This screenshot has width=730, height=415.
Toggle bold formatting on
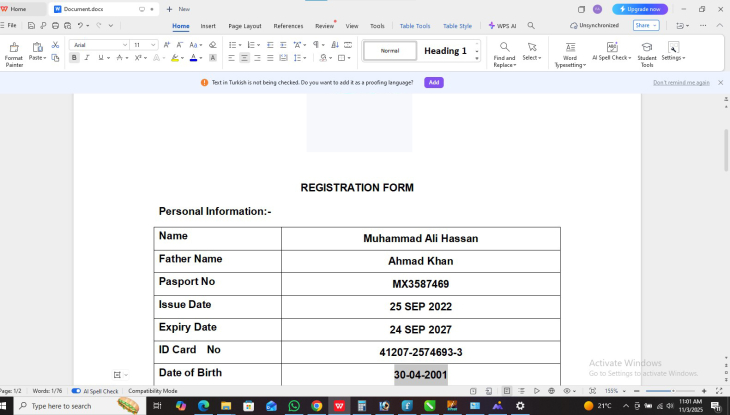click(x=74, y=58)
